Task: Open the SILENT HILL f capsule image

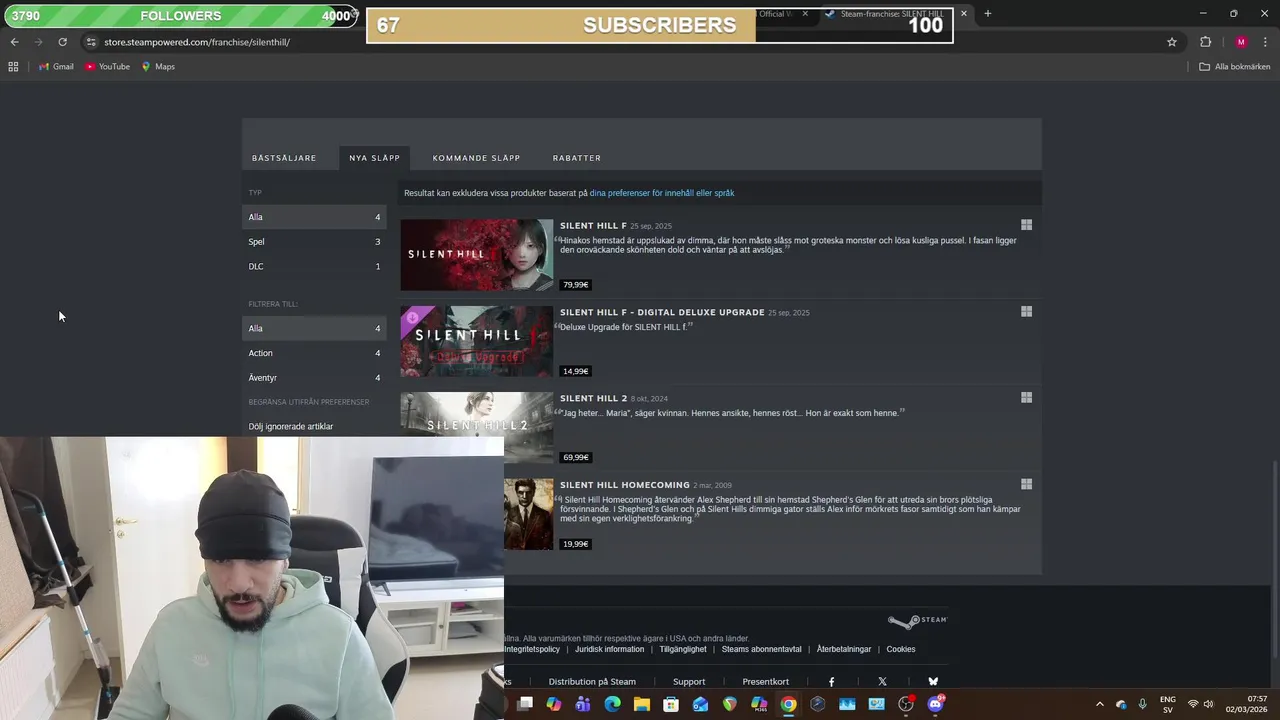Action: coord(476,255)
